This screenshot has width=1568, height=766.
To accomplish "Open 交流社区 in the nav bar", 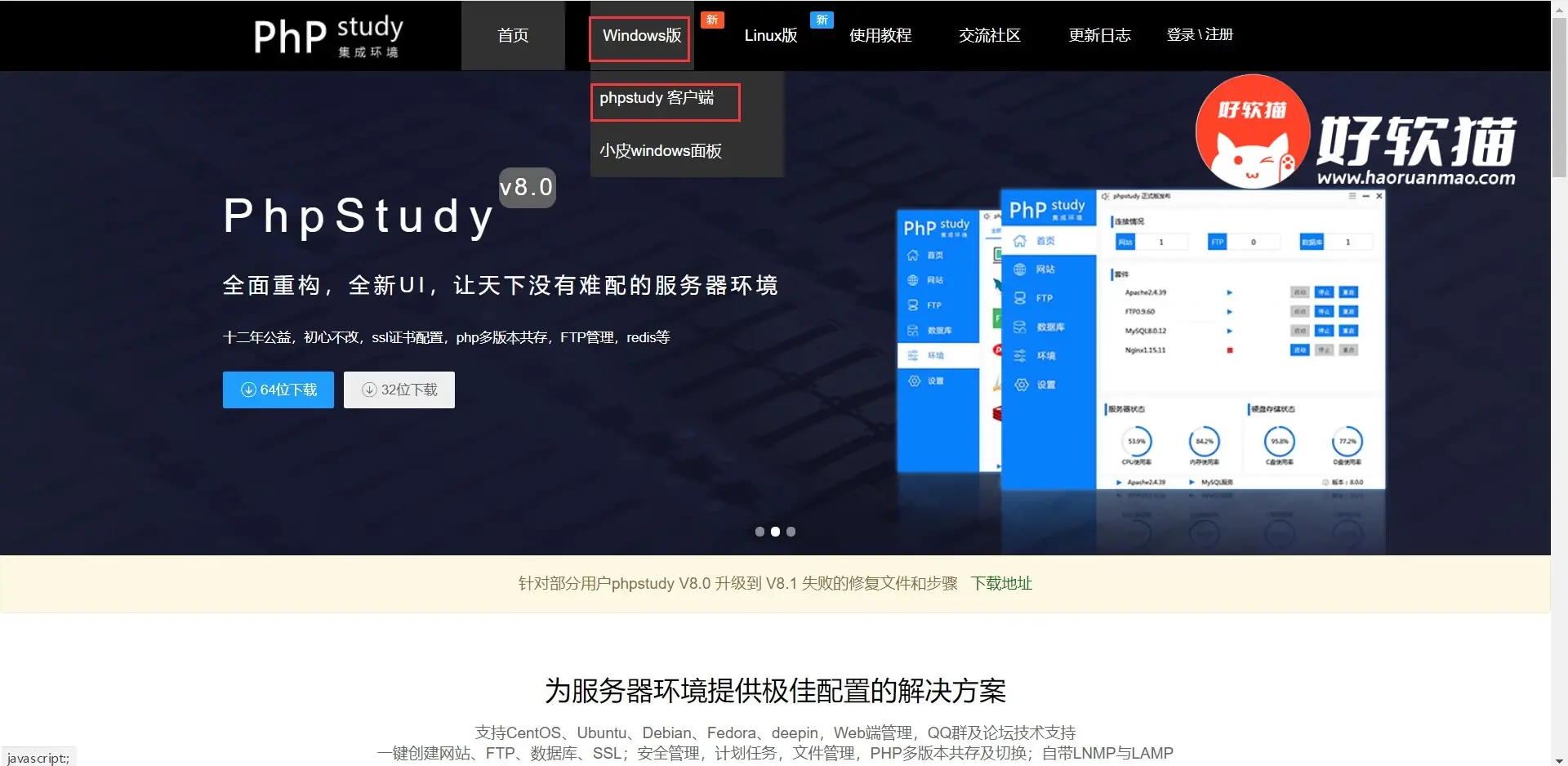I will tap(990, 35).
